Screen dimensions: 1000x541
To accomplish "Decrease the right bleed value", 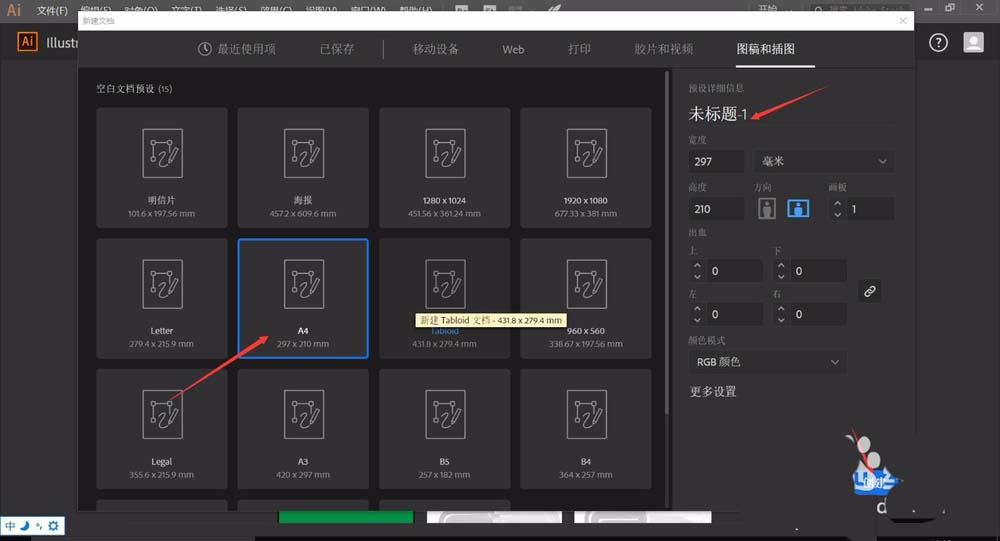I will 781,320.
